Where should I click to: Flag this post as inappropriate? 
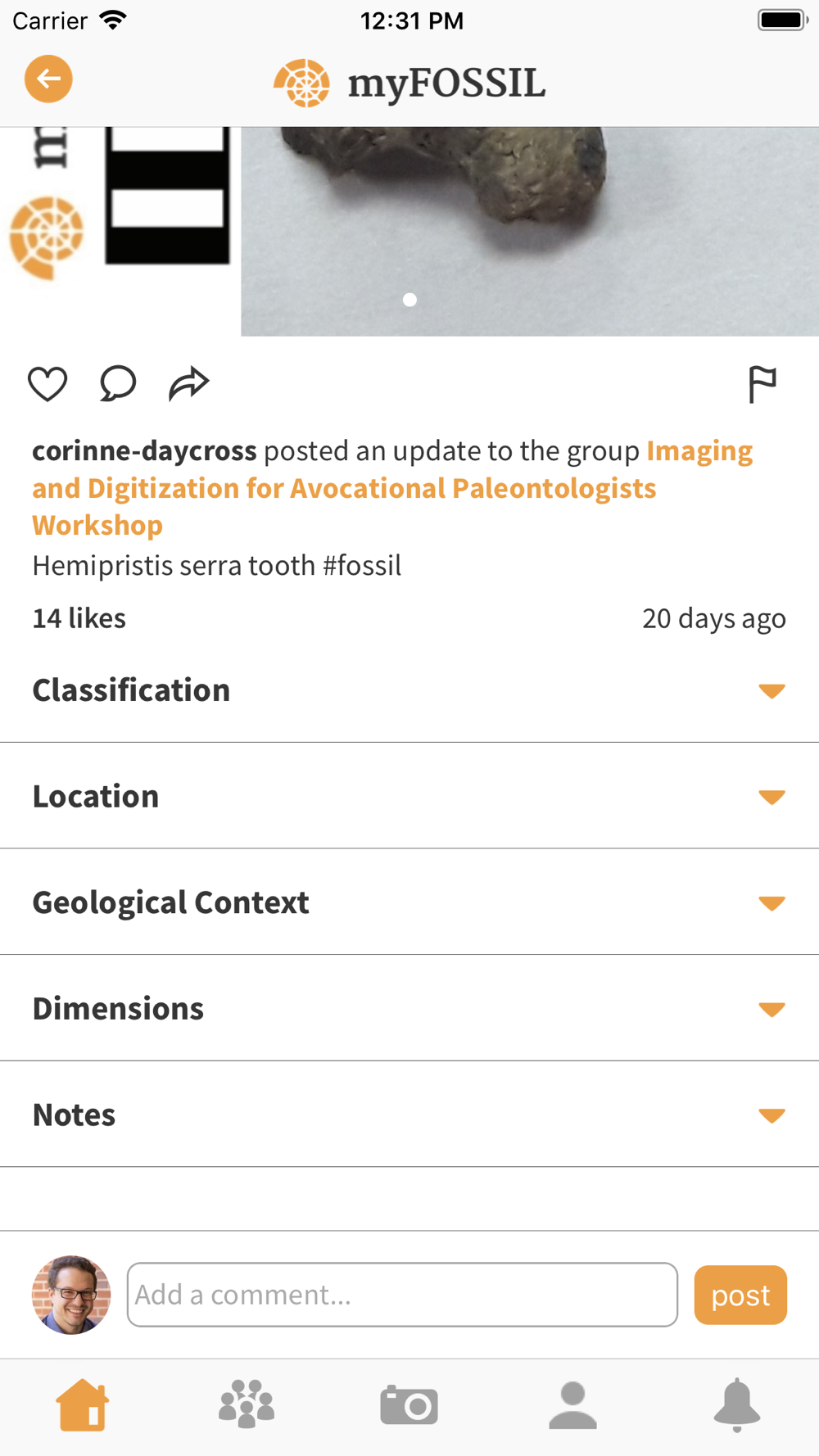762,384
